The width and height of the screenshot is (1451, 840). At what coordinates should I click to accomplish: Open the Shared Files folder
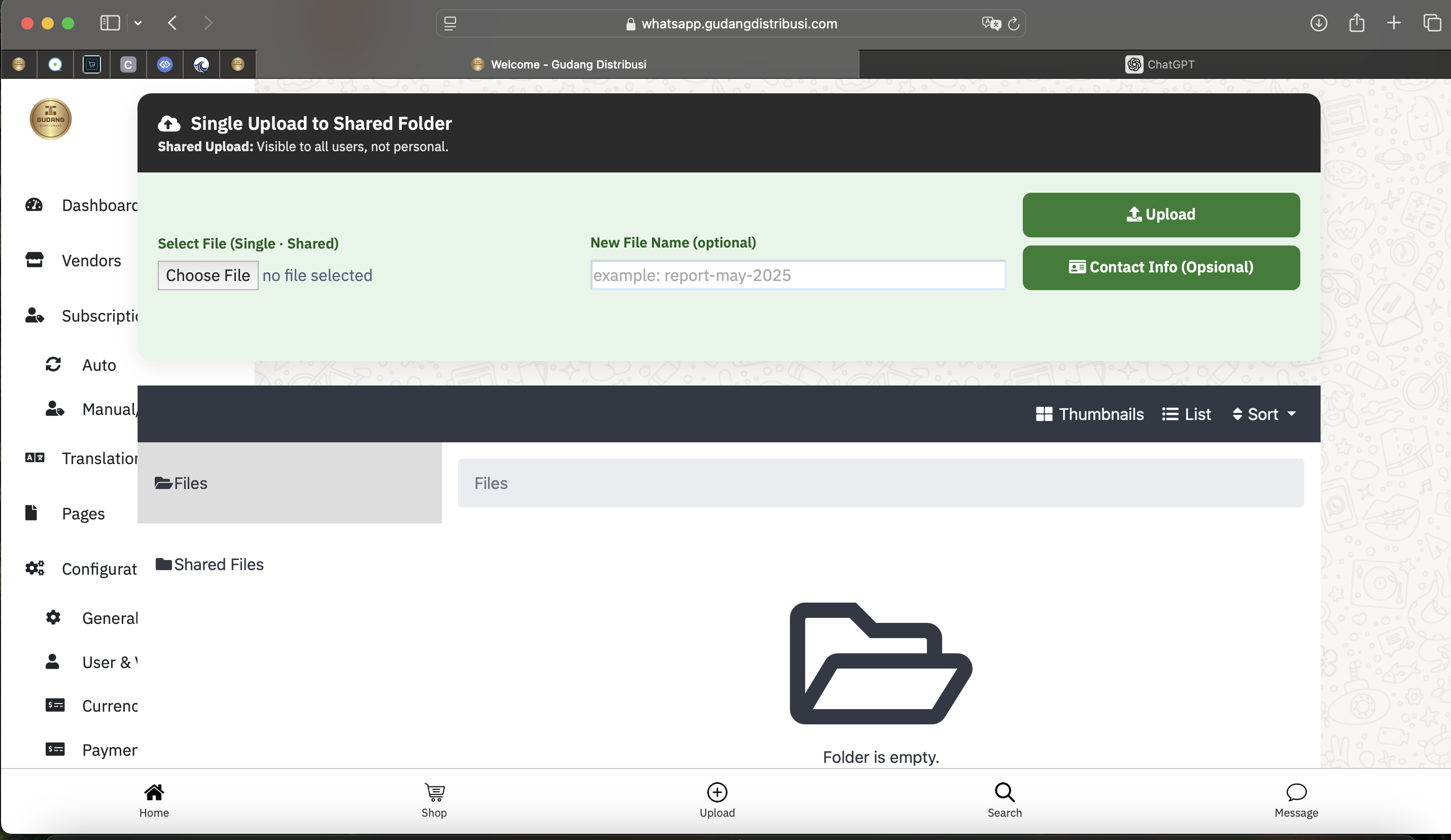210,564
